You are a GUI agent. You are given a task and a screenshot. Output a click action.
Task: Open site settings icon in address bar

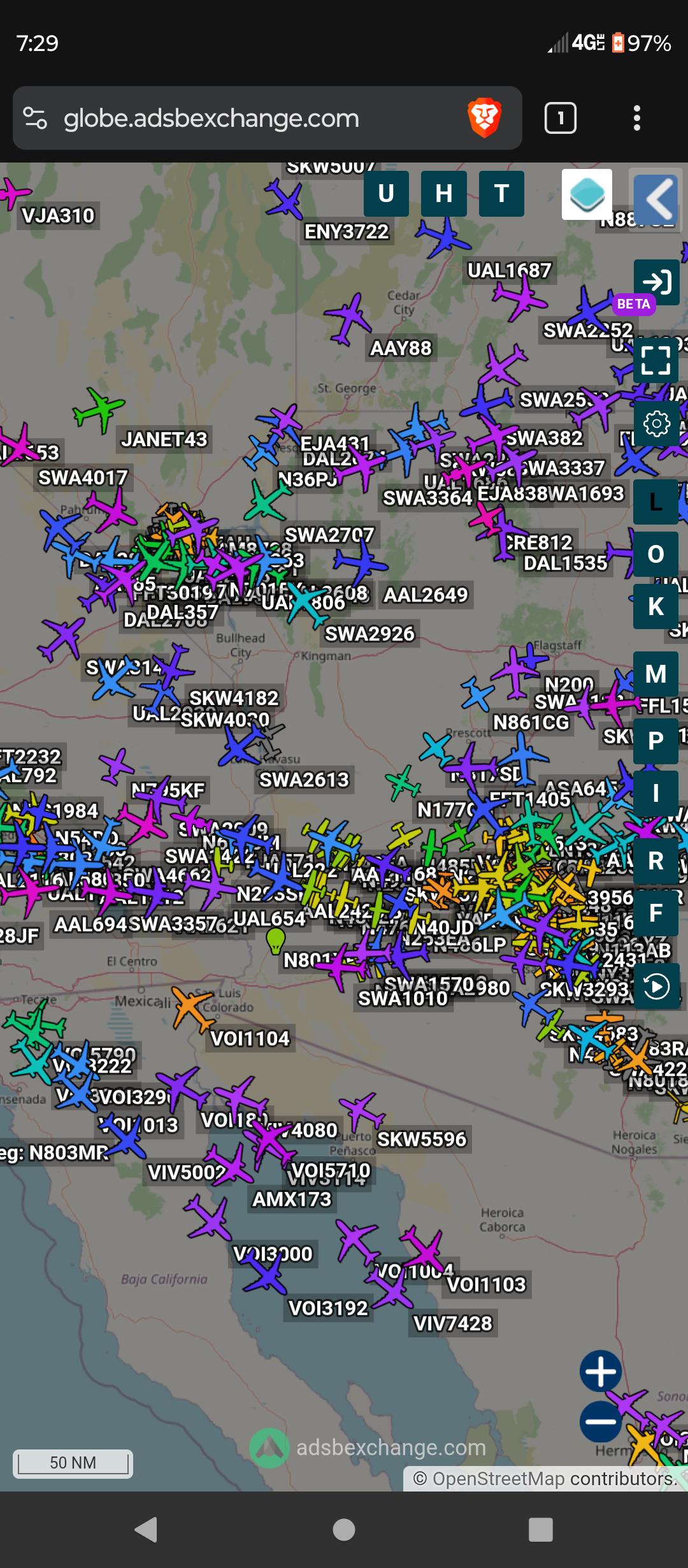coord(35,118)
